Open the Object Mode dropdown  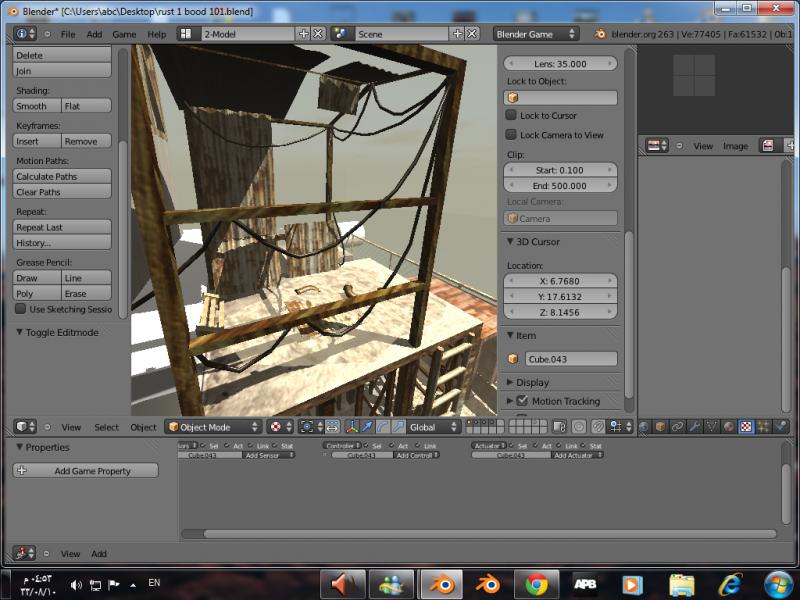coord(213,427)
